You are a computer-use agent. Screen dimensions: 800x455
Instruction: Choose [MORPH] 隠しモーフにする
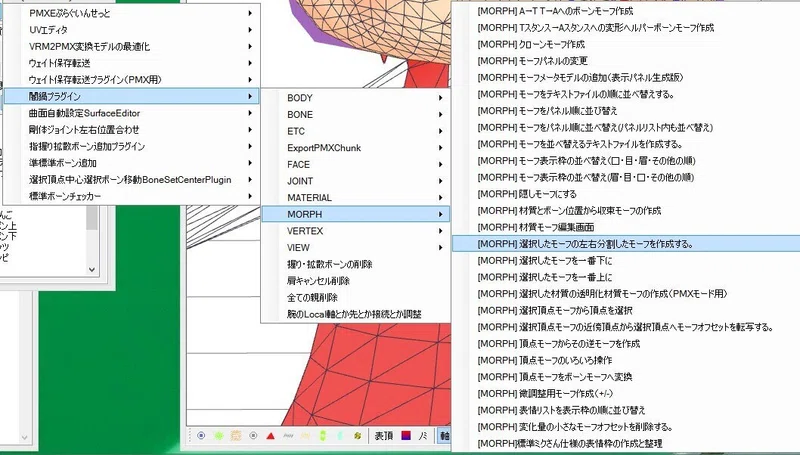coord(626,194)
